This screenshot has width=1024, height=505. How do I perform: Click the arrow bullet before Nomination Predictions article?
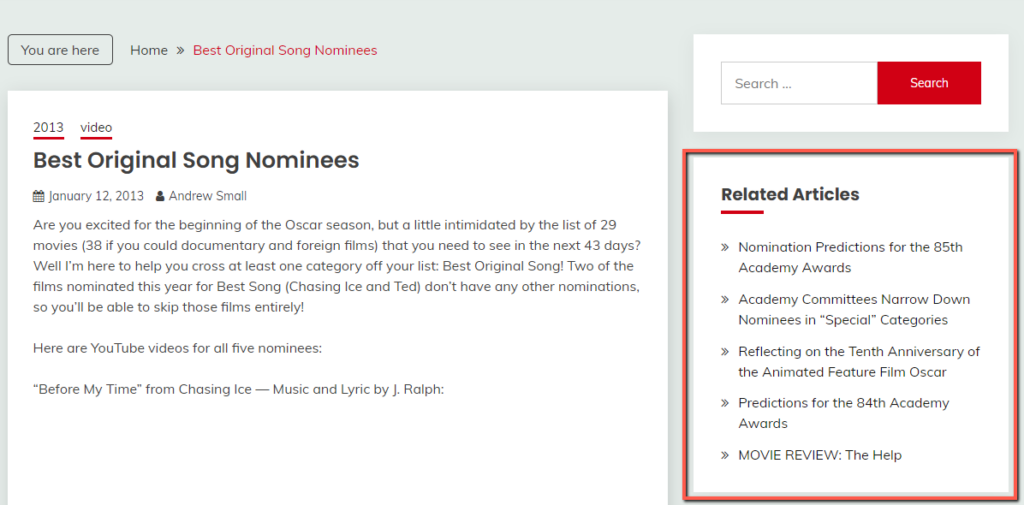(725, 248)
